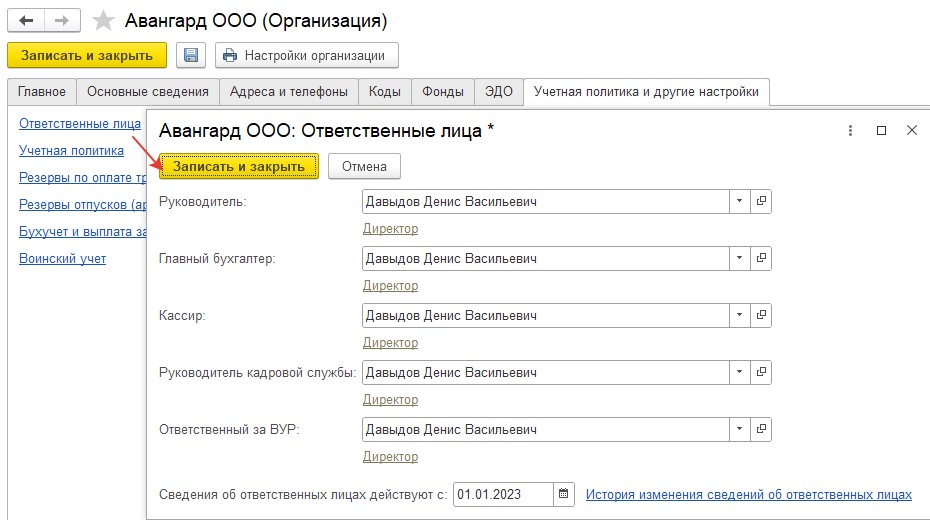Open Ответственный за ВУР record via open icon
Viewport: 930px width, 520px height.
761,429
